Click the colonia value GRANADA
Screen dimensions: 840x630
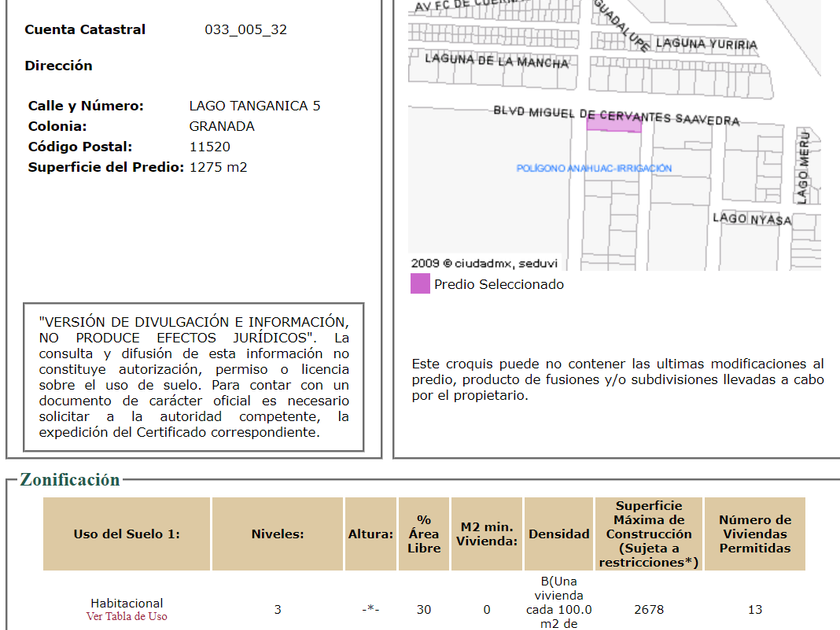tap(222, 126)
